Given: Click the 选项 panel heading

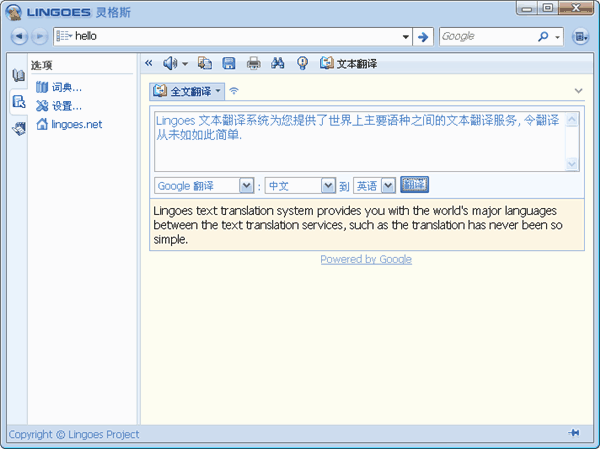Looking at the screenshot, I should point(41,65).
